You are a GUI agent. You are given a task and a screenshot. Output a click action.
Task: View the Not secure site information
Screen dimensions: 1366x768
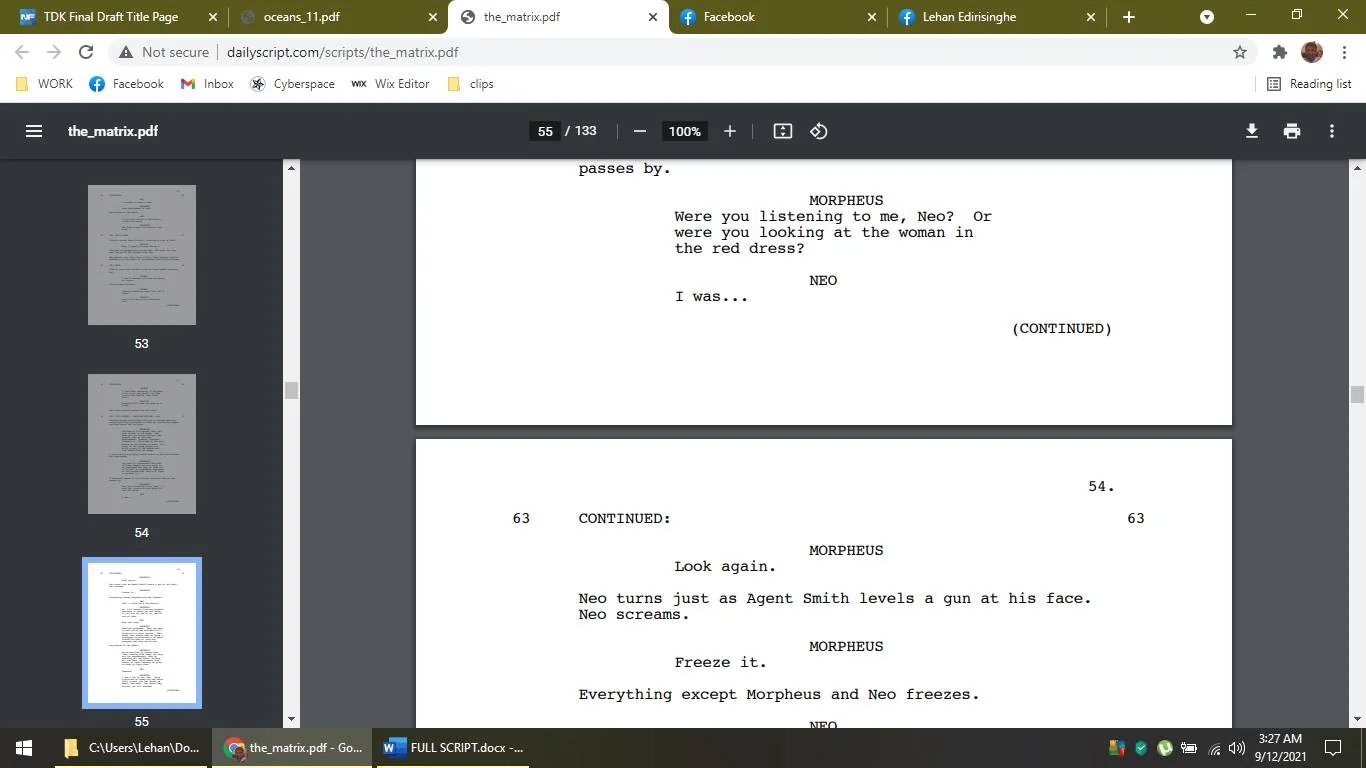coord(164,52)
